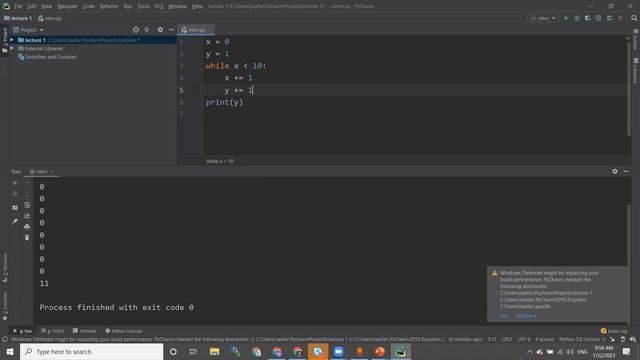This screenshot has width=640, height=360.
Task: Open Windows Start menu
Action: [10, 351]
